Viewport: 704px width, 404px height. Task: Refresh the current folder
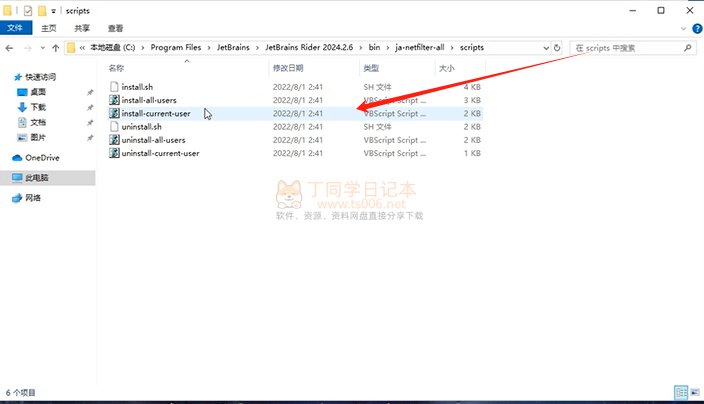tap(557, 48)
